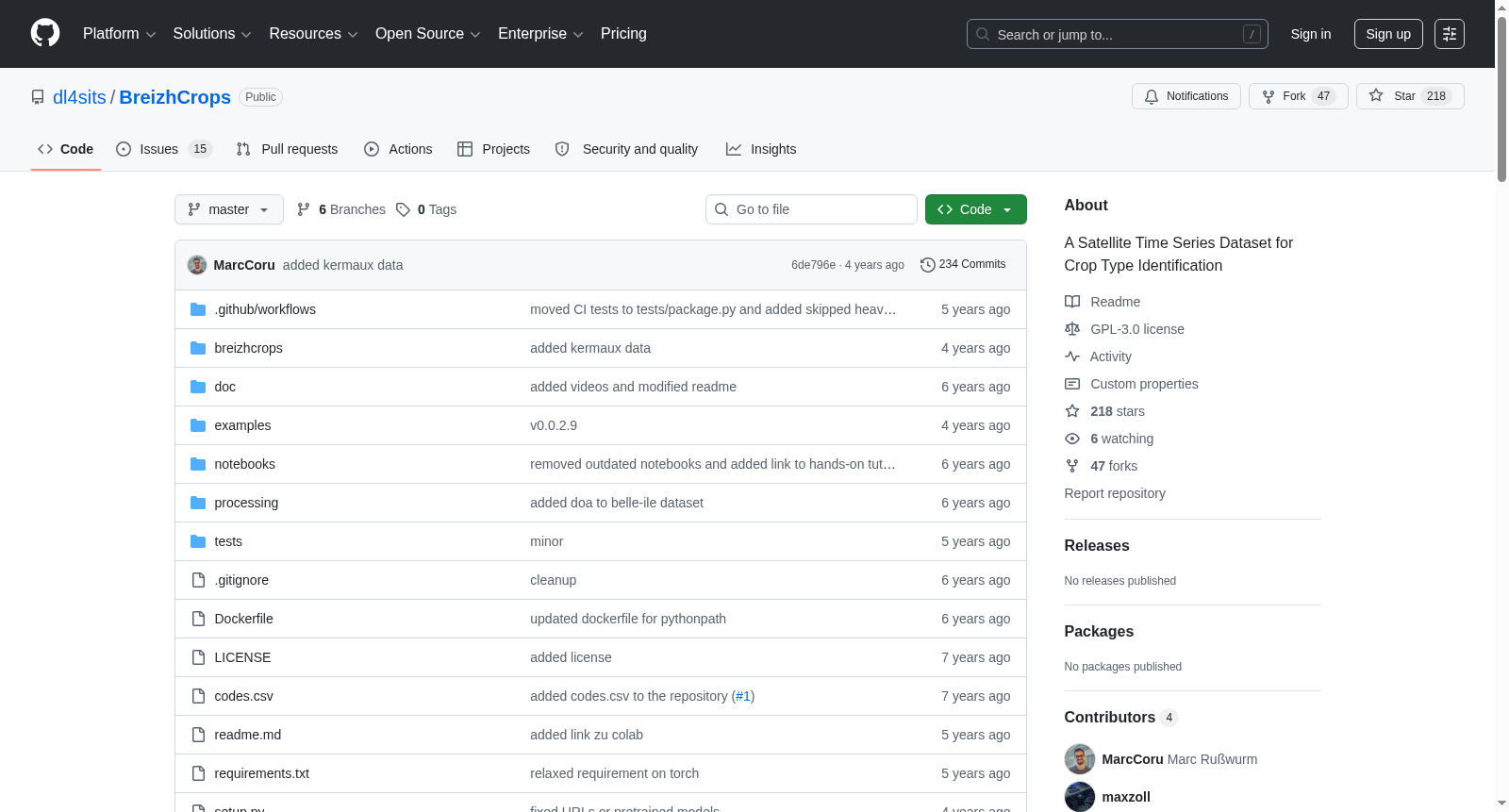
Task: Open the header menu icon beside Sign up
Action: click(1450, 34)
